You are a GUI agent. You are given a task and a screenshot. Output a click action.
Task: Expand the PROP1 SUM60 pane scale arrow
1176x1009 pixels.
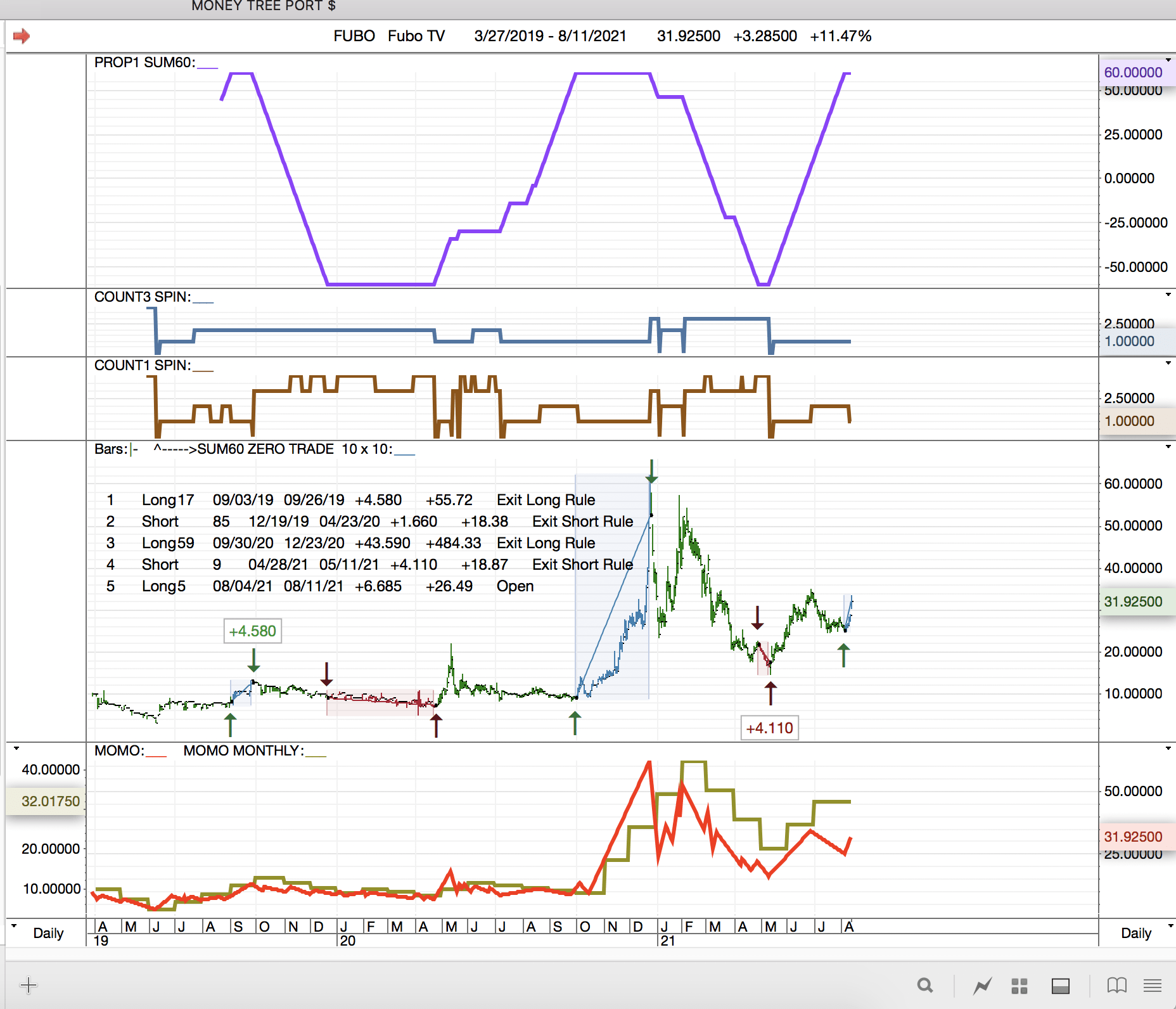(1168, 60)
